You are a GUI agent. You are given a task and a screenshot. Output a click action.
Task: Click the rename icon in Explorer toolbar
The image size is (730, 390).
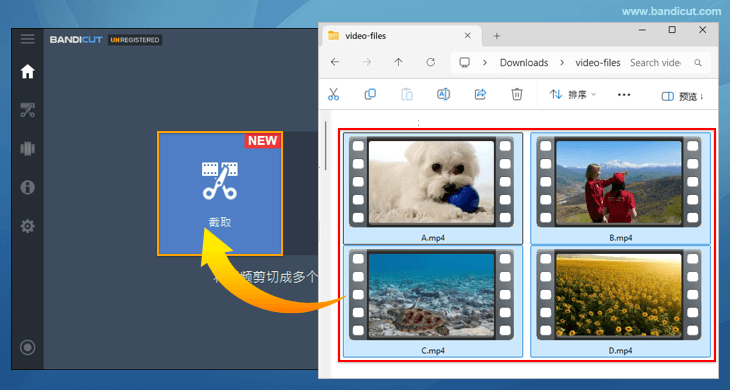click(x=443, y=94)
